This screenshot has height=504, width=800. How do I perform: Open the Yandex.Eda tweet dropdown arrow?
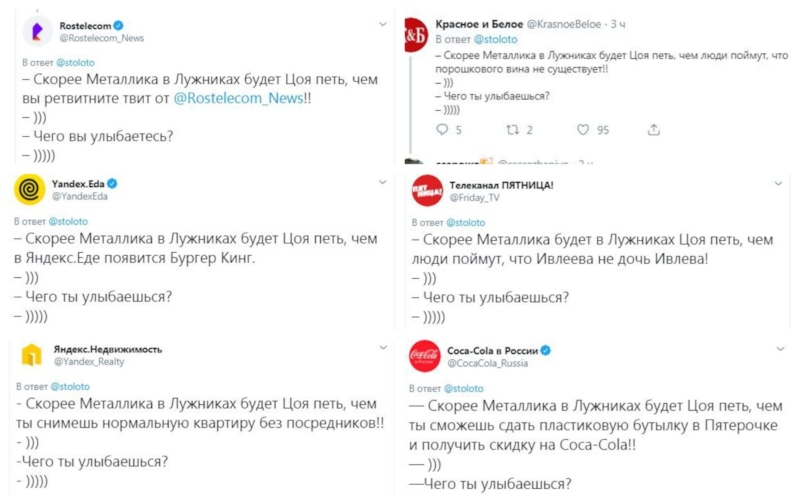click(382, 182)
